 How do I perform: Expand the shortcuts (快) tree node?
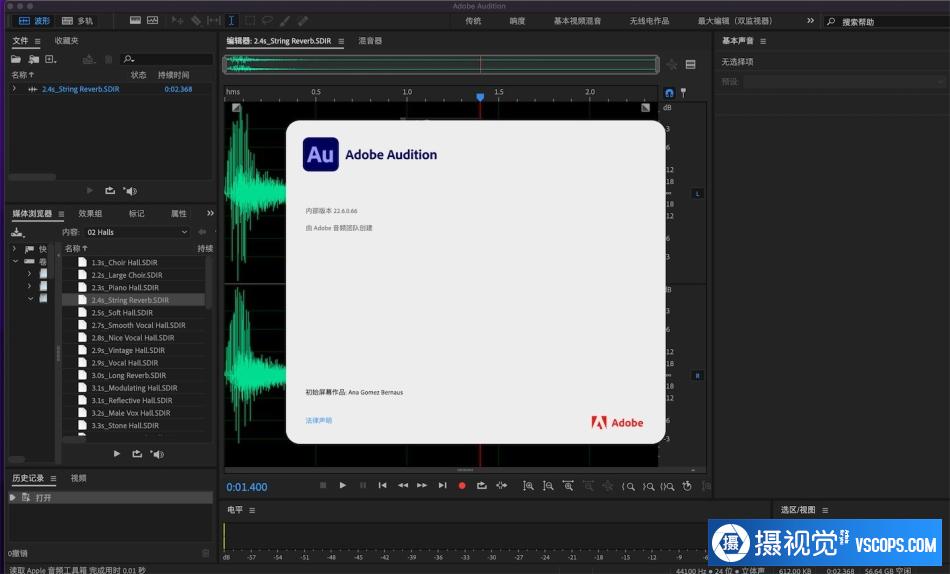15,249
